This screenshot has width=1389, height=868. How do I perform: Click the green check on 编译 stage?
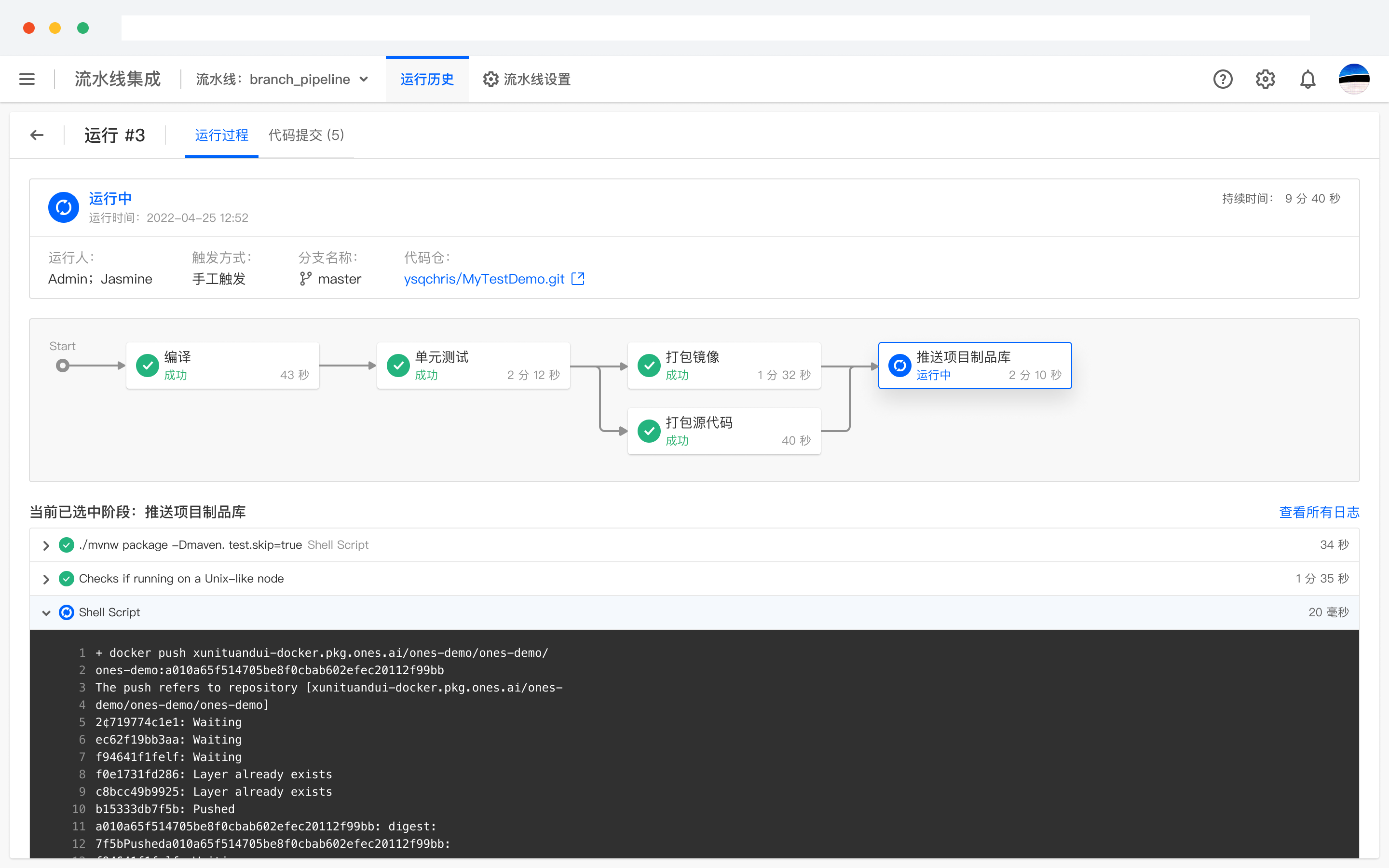148,366
